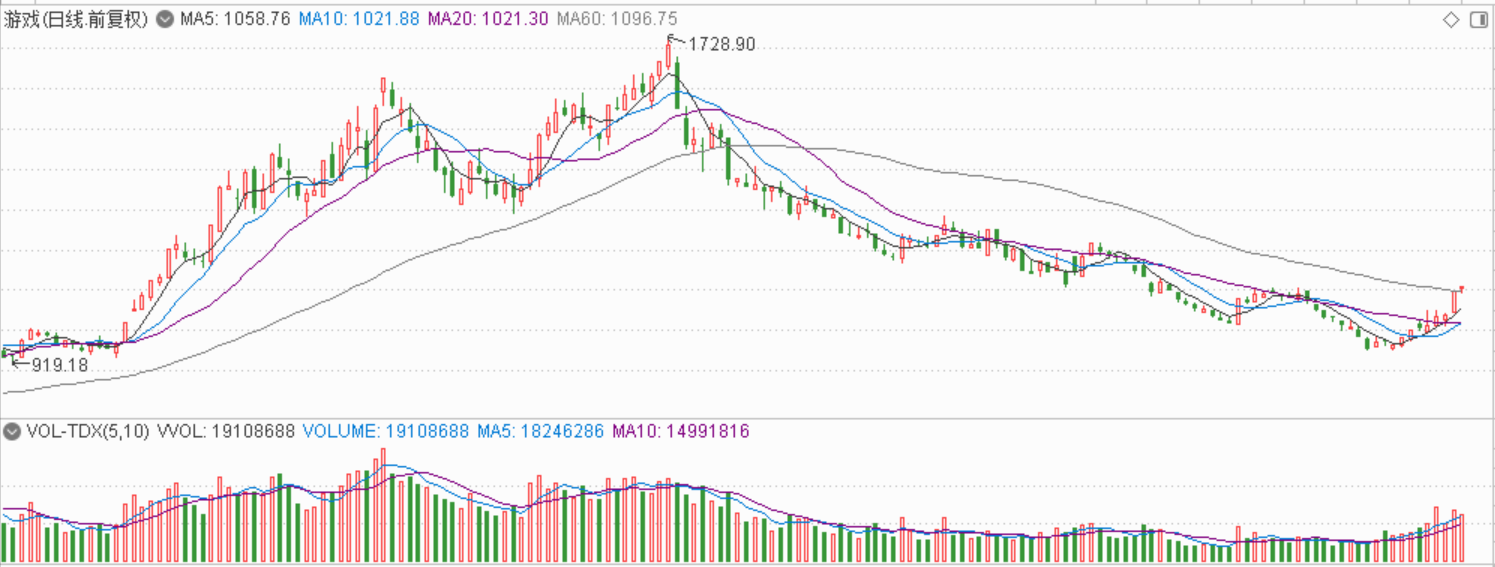Image resolution: width=1495 pixels, height=567 pixels.
Task: Open the dropdown arrow beside 游戏(日线.前复权)
Action: click(165, 19)
